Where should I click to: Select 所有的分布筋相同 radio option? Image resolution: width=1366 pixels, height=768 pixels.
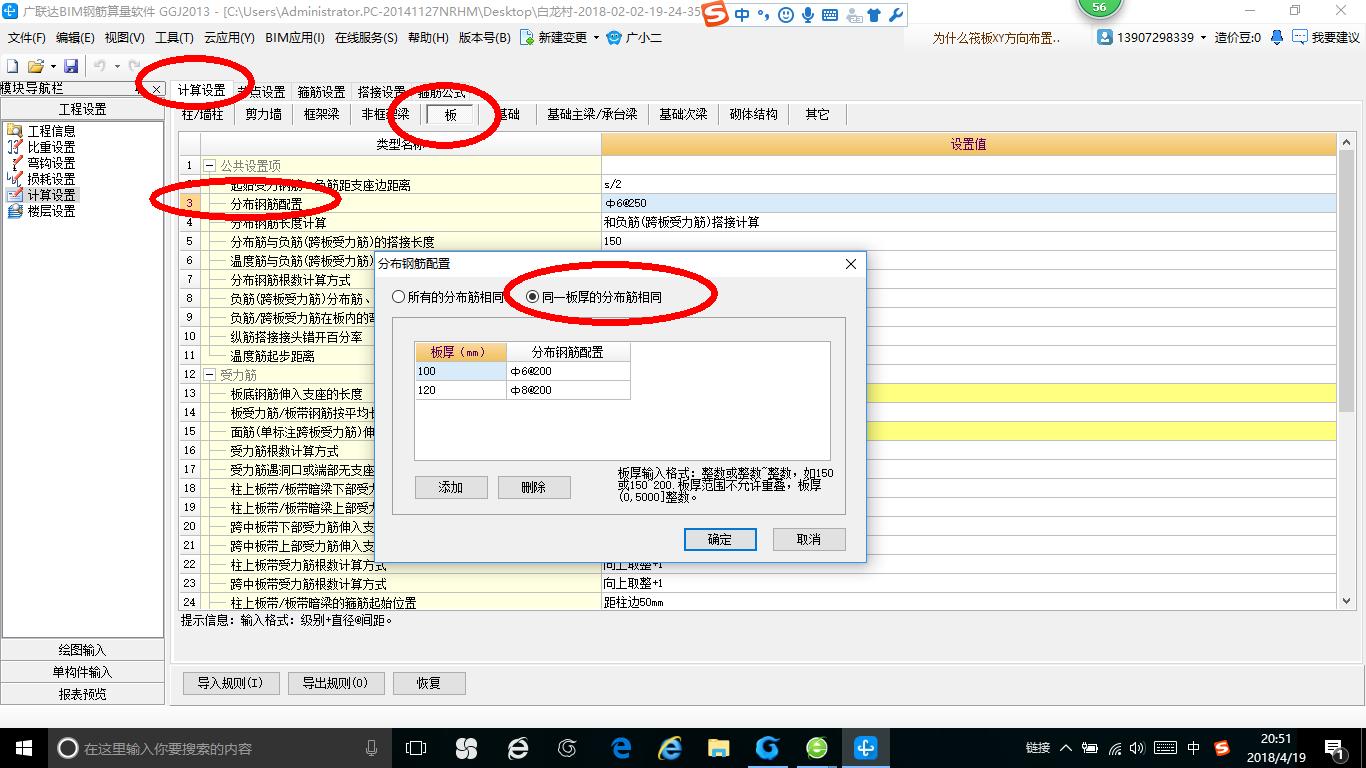[448, 297]
